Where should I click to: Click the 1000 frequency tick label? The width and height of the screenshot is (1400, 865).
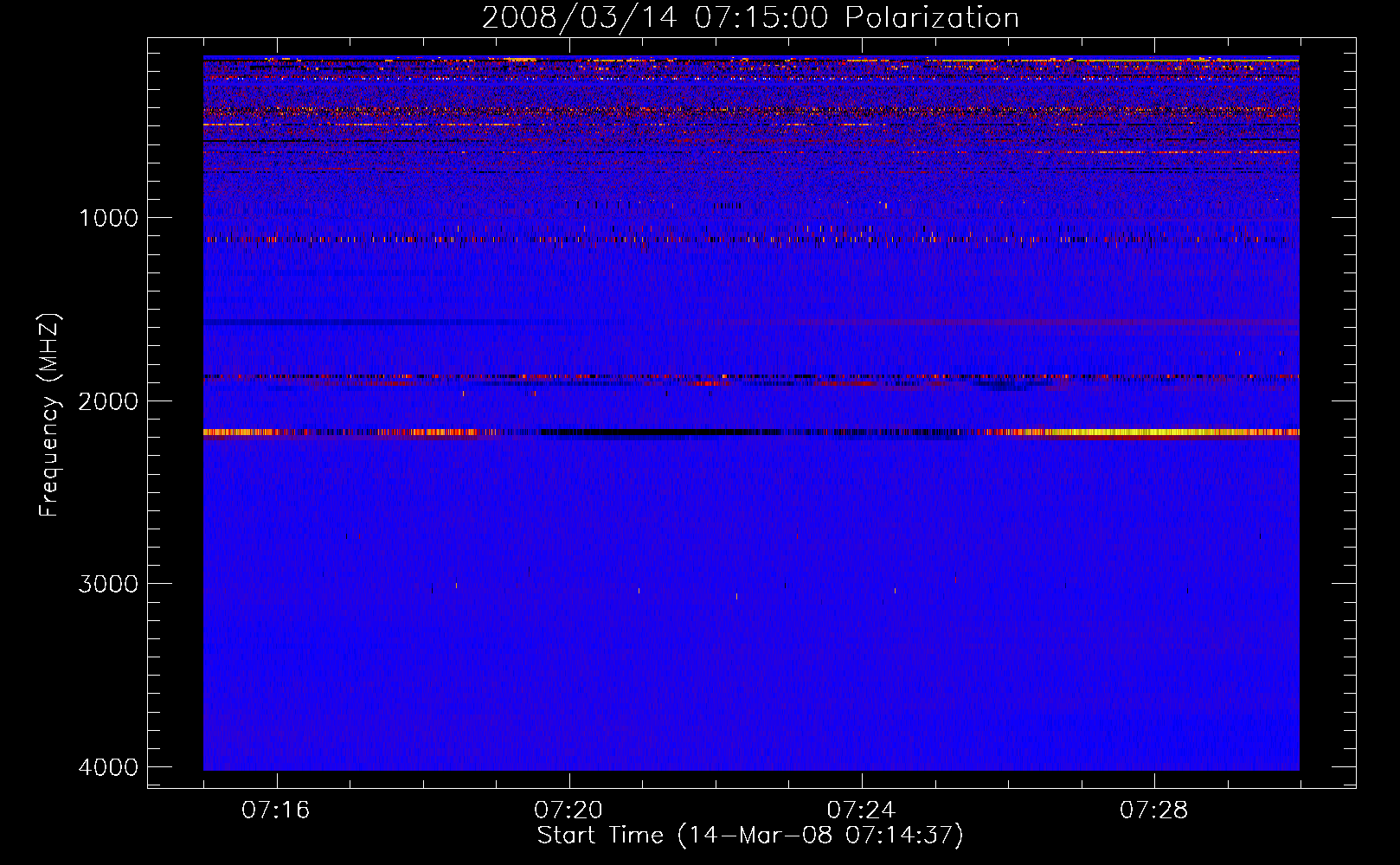pos(108,218)
